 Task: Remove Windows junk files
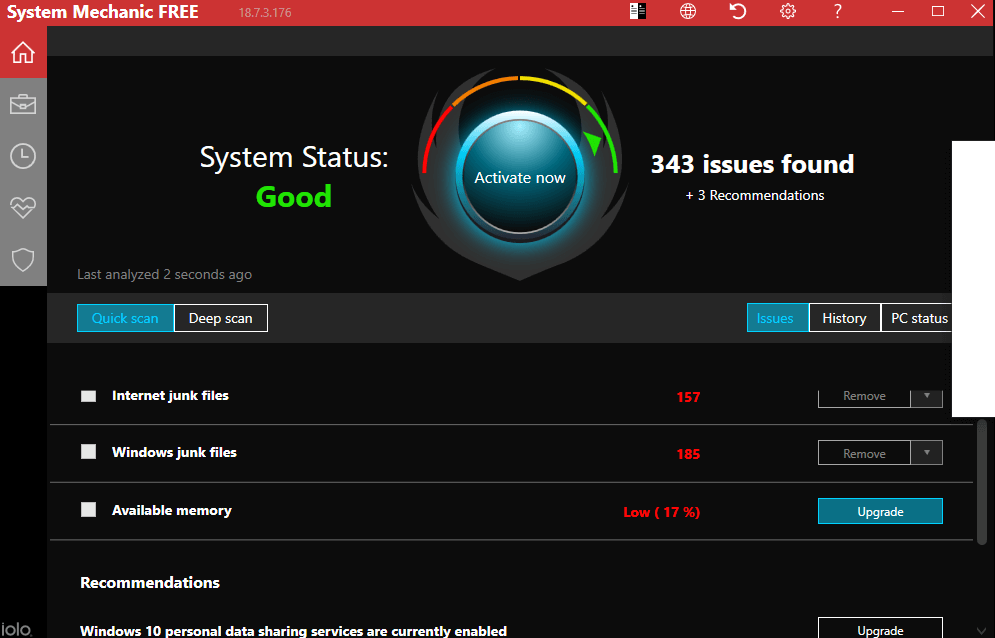[x=864, y=453]
